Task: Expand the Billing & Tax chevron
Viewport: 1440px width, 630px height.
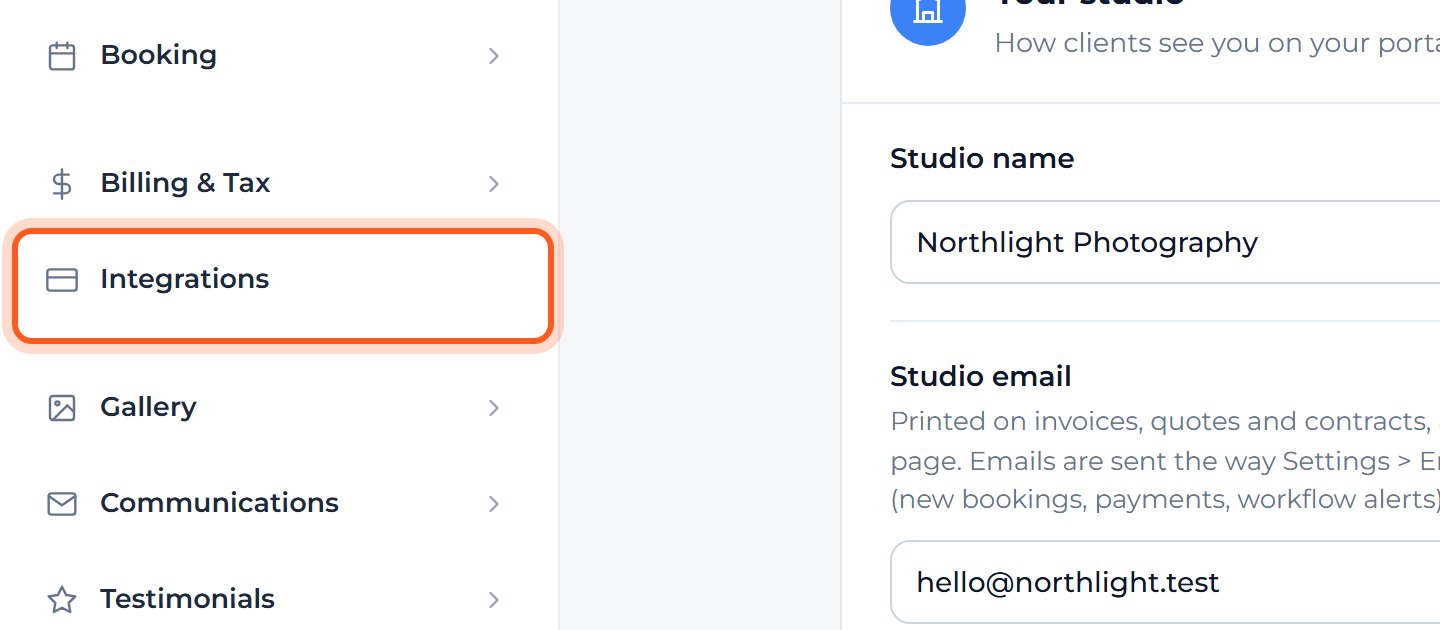Action: (x=493, y=184)
